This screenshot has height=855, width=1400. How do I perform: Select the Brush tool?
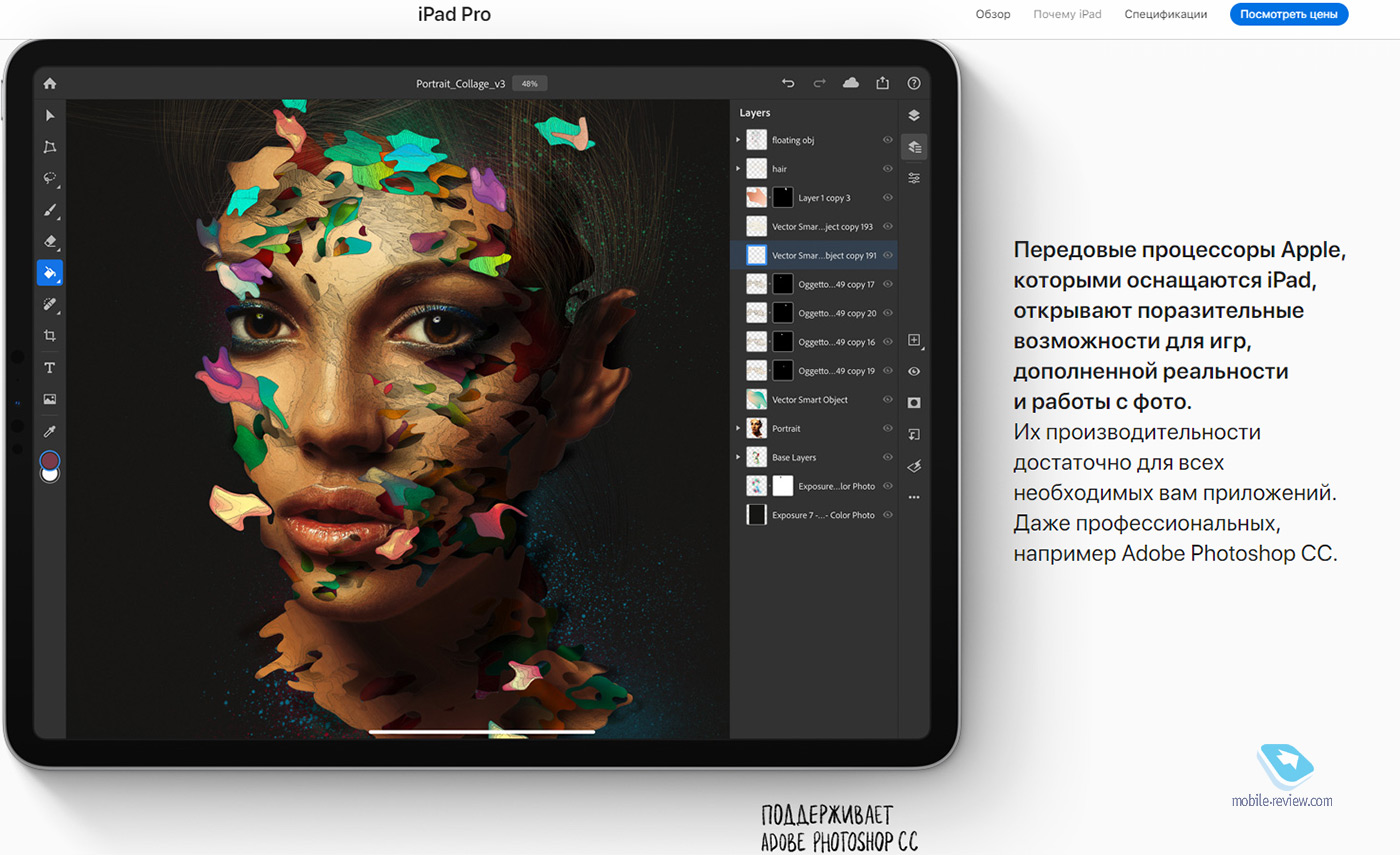tap(50, 210)
